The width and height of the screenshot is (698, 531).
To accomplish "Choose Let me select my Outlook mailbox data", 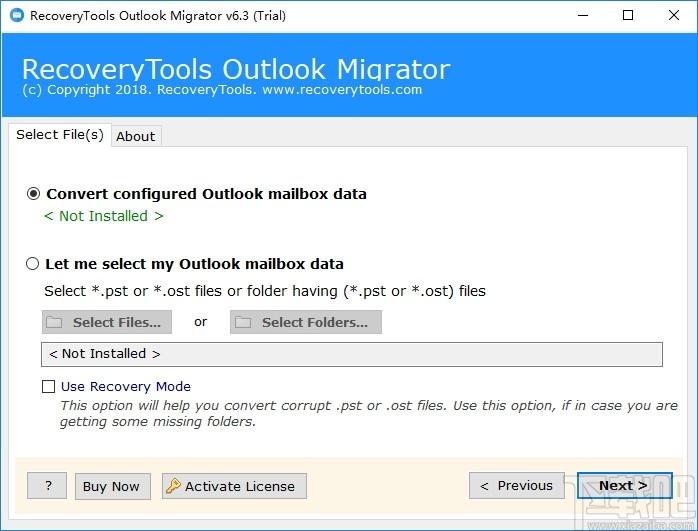I will 33,264.
